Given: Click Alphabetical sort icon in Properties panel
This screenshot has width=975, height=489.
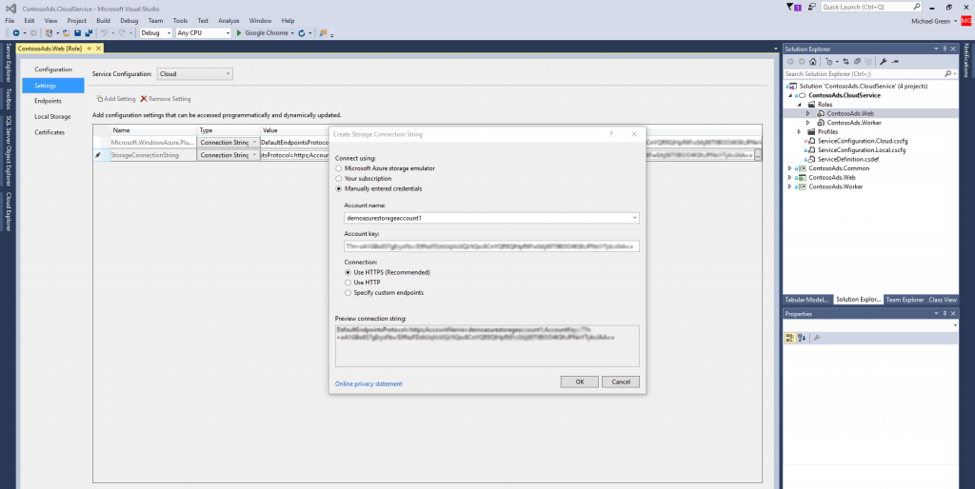Looking at the screenshot, I should coord(802,338).
